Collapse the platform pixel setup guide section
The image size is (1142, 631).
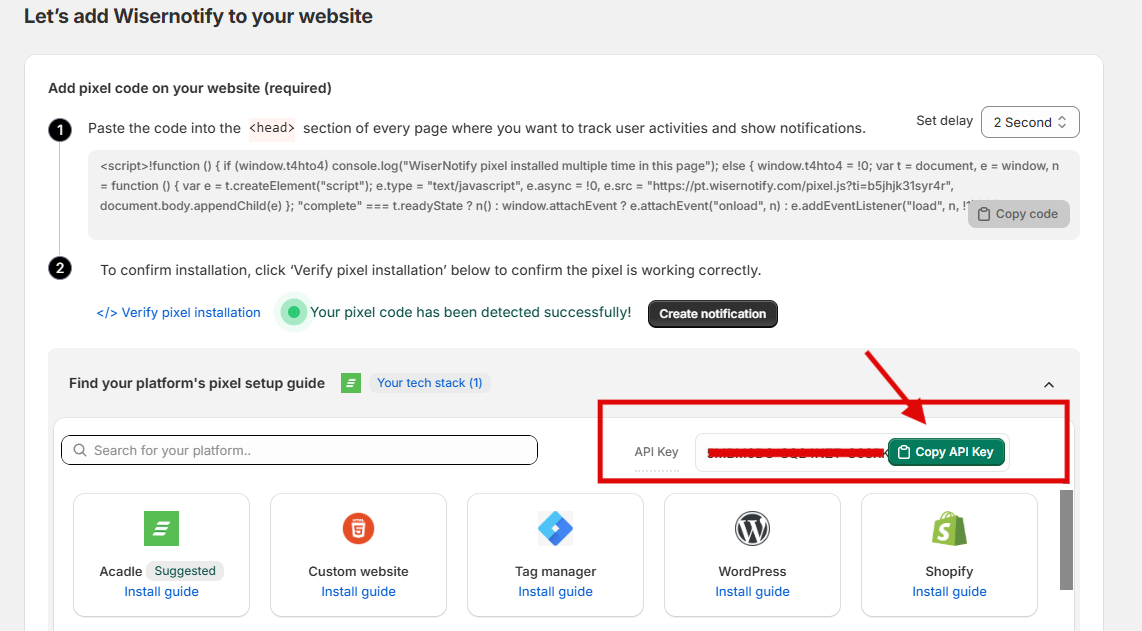click(x=1049, y=384)
